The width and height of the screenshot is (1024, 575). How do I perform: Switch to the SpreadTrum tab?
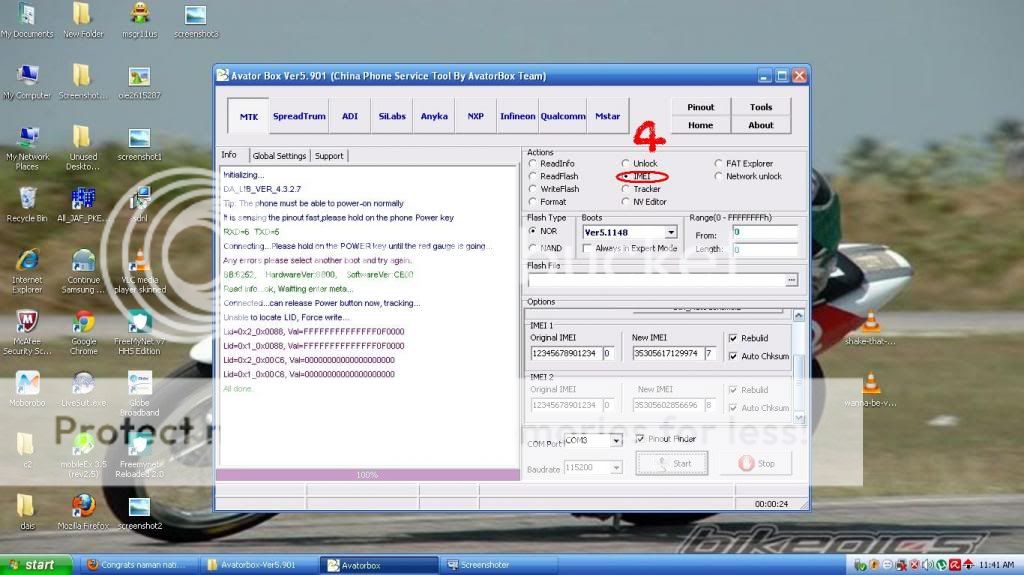[299, 116]
